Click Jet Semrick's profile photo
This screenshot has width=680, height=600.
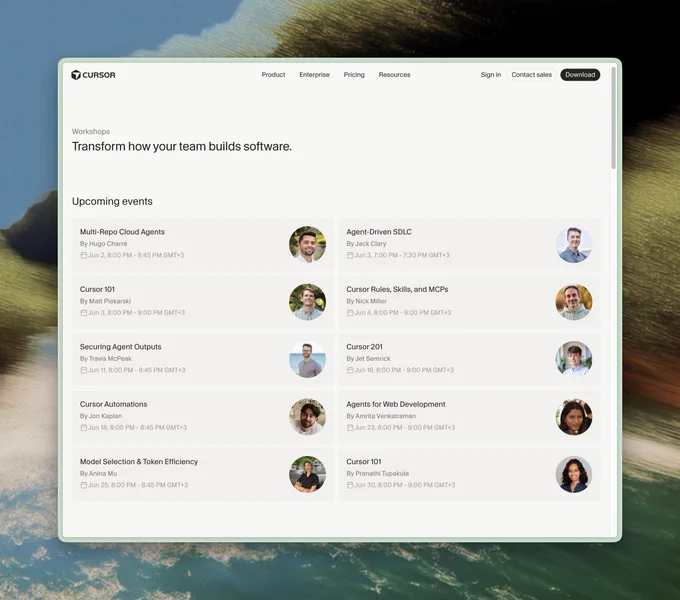pos(574,359)
